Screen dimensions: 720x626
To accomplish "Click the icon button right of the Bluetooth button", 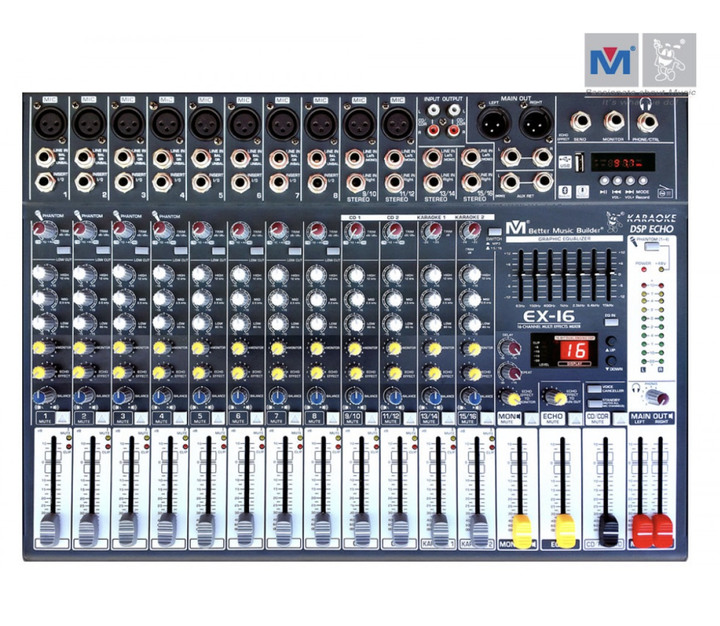I will click(x=582, y=191).
